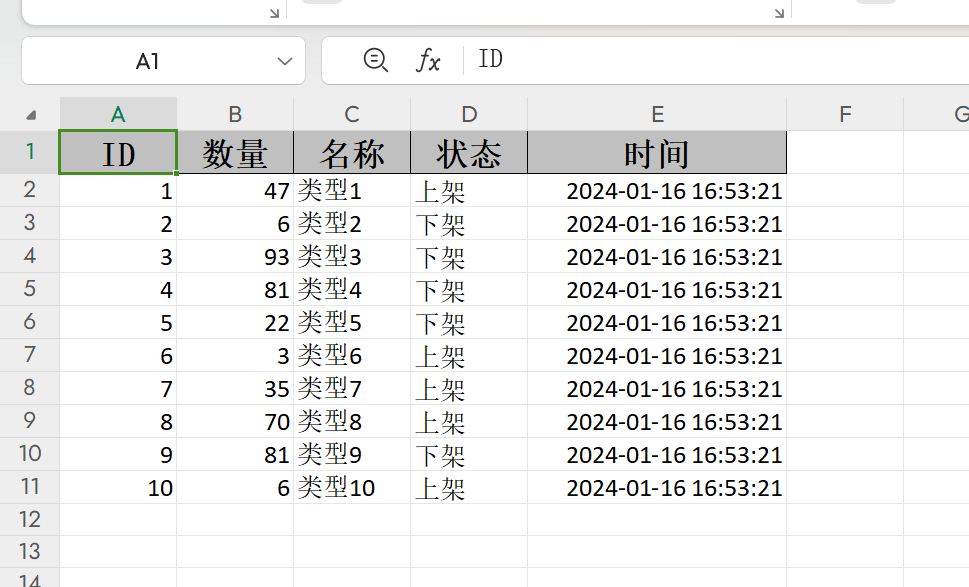
Task: Expand the ribbon group dialog launcher near column E
Action: point(779,13)
